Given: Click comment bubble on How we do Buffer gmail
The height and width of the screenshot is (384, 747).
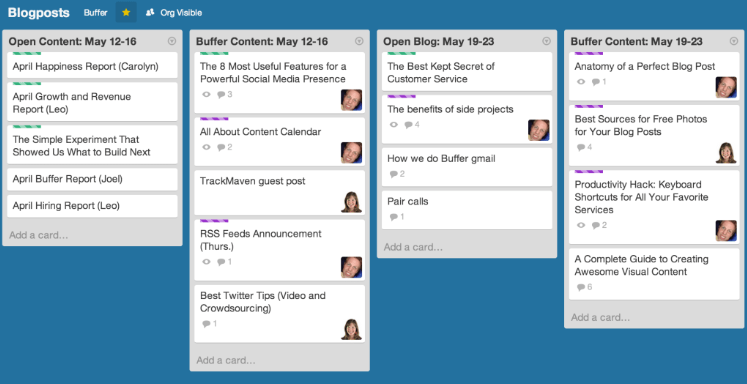Looking at the screenshot, I should click(394, 174).
